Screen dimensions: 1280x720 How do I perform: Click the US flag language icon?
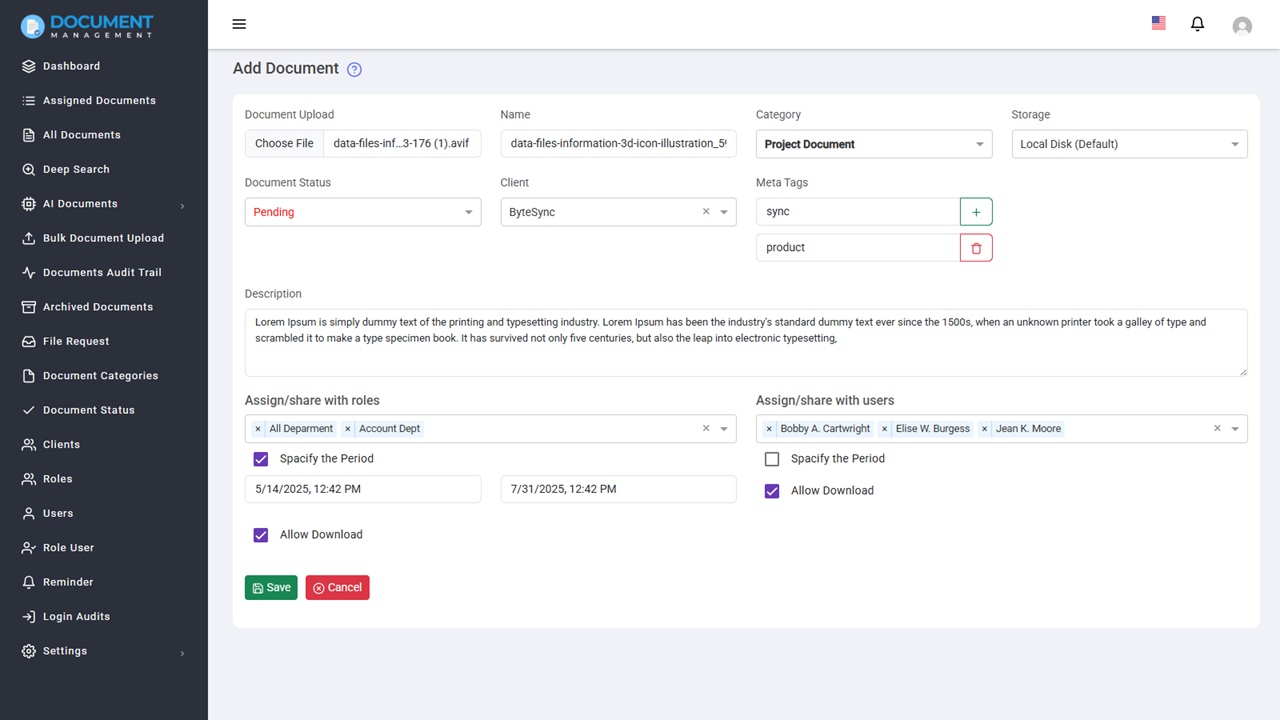tap(1159, 23)
